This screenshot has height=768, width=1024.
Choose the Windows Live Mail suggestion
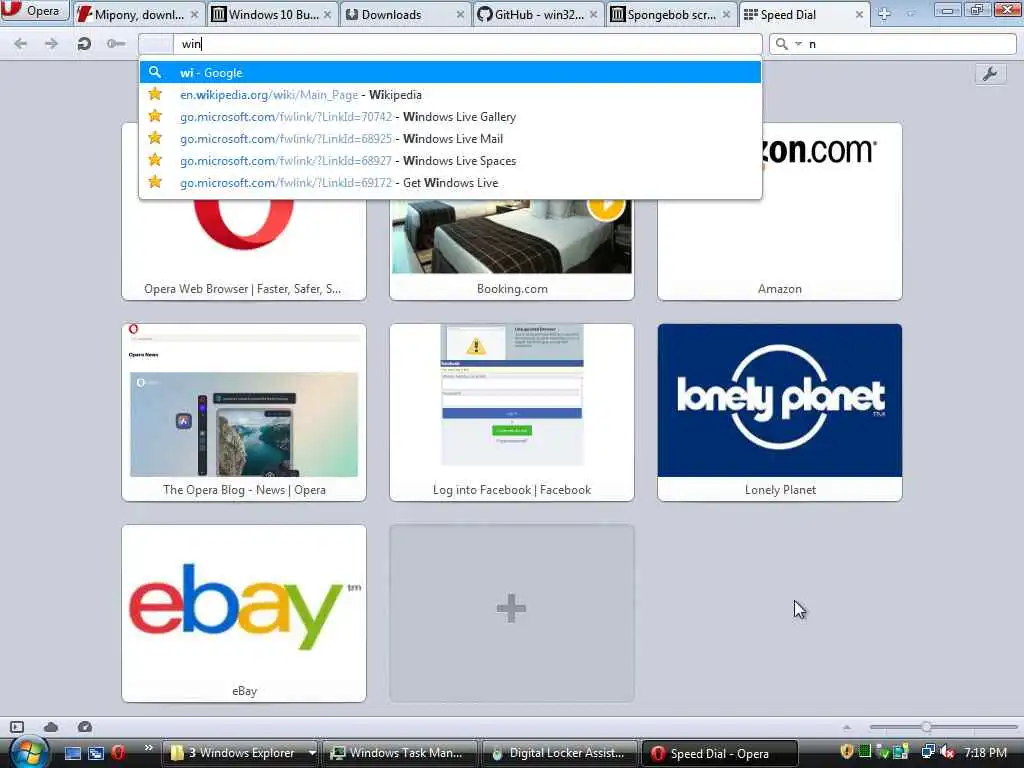click(x=450, y=138)
